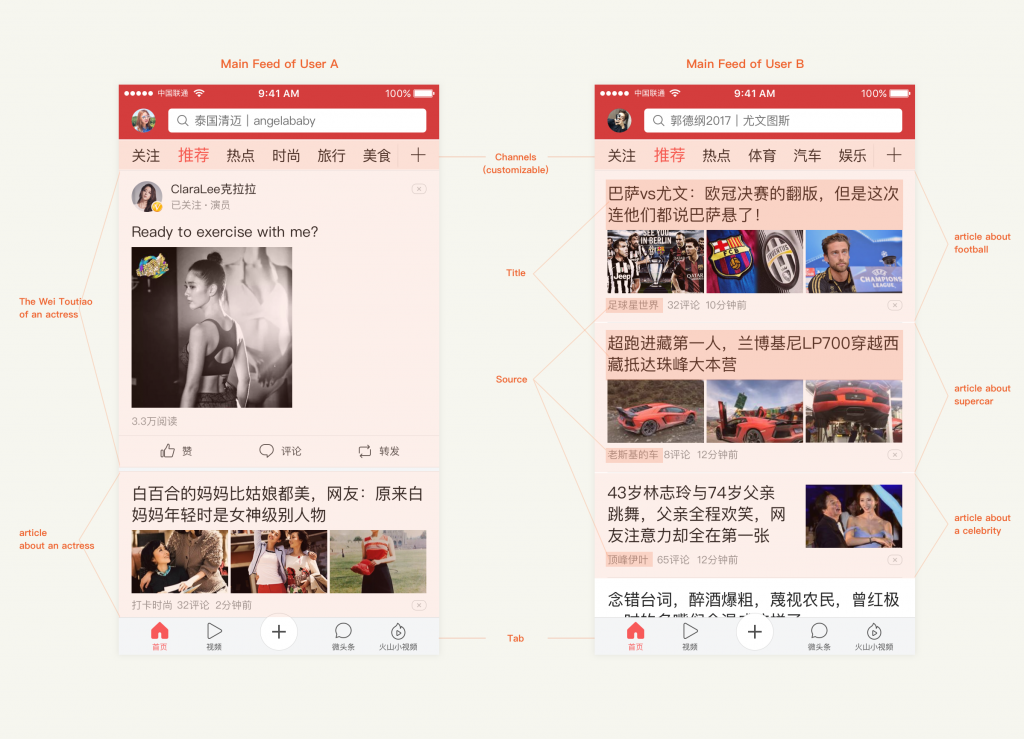Dismiss the ClaraLee post with its x button

418,189
